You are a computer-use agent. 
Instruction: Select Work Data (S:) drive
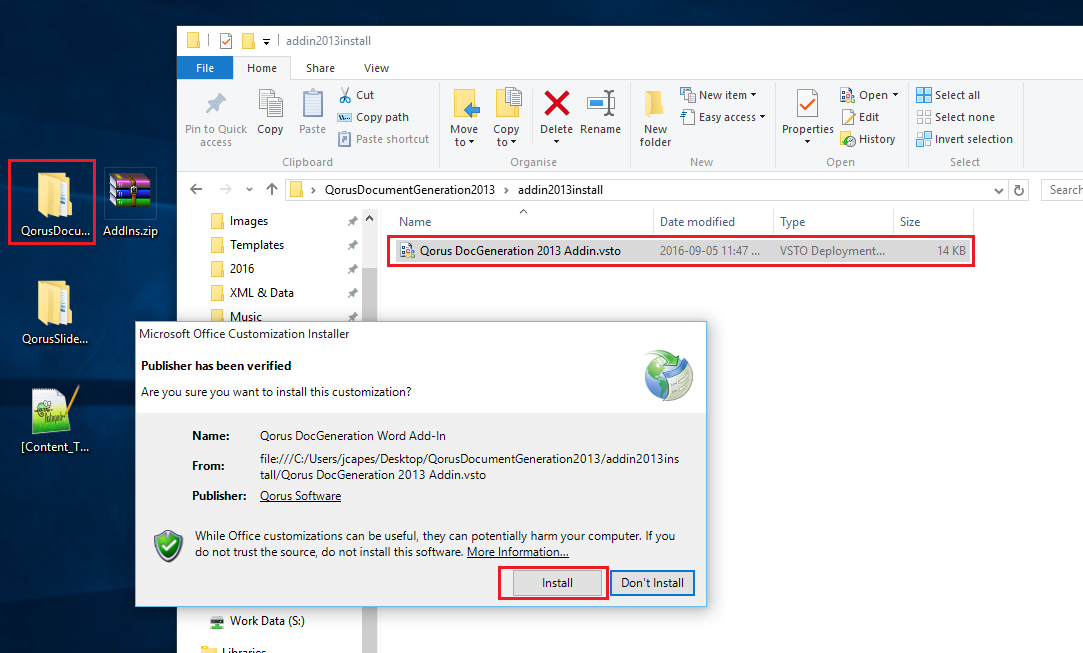[267, 621]
